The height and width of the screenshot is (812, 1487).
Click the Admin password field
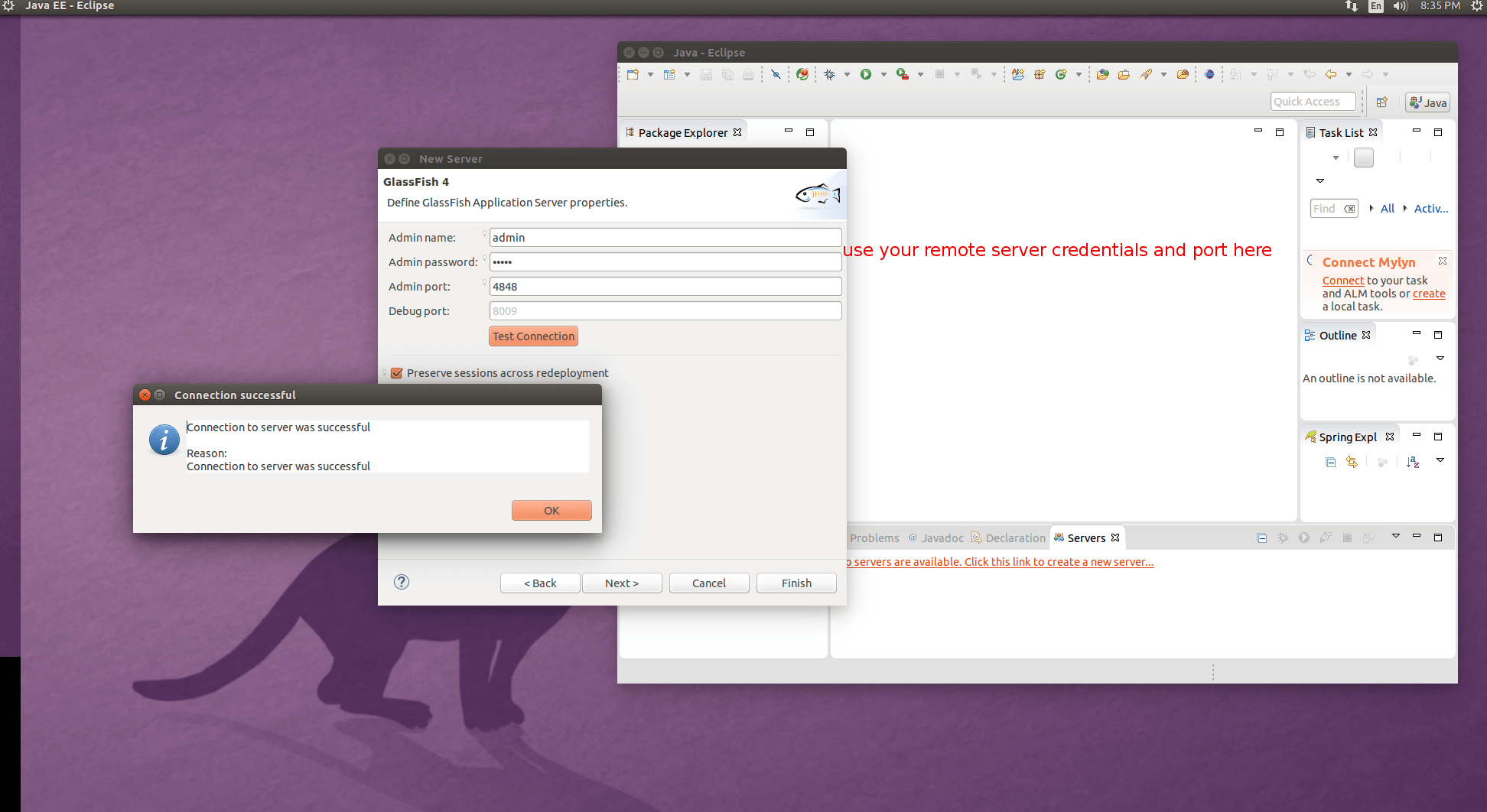point(665,261)
